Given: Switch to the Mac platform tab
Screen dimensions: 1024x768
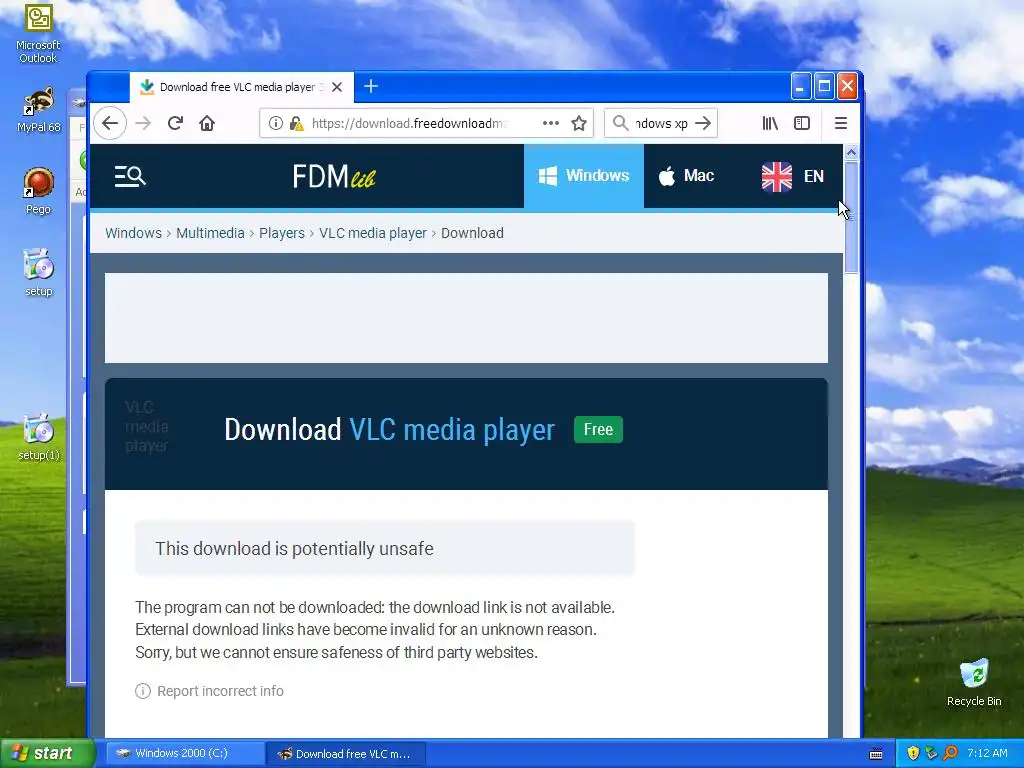Looking at the screenshot, I should click(686, 176).
